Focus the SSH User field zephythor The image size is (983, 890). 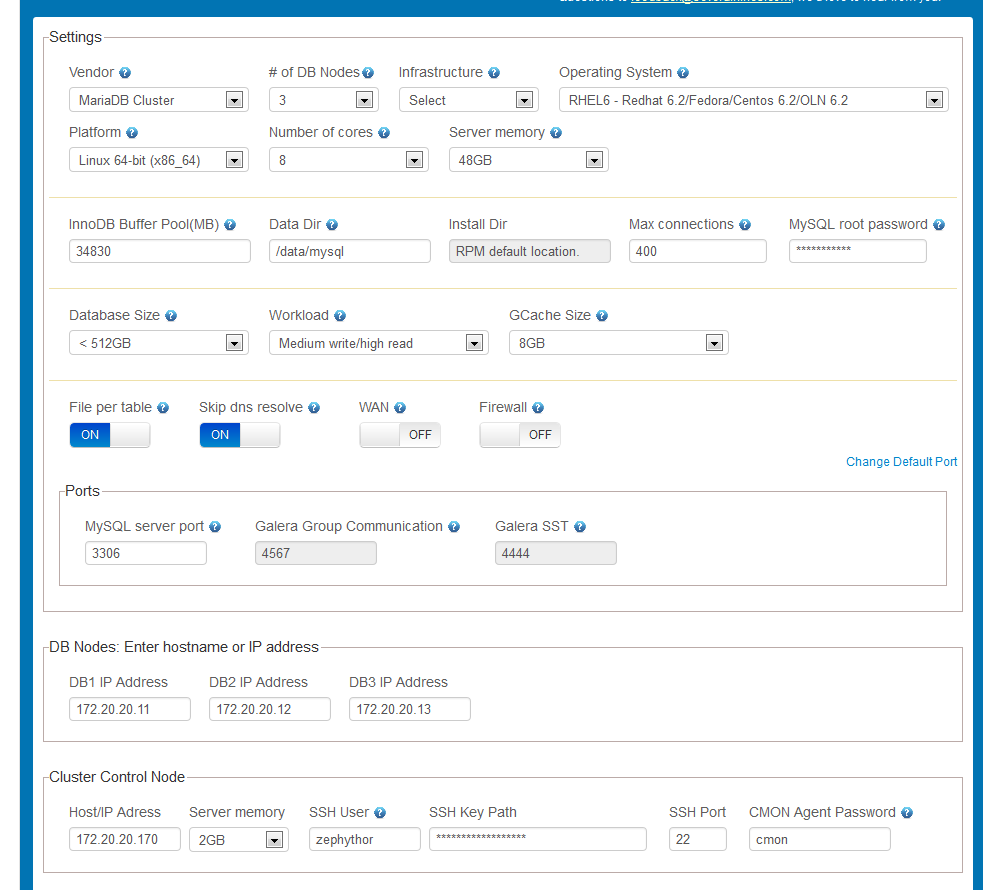(x=365, y=840)
